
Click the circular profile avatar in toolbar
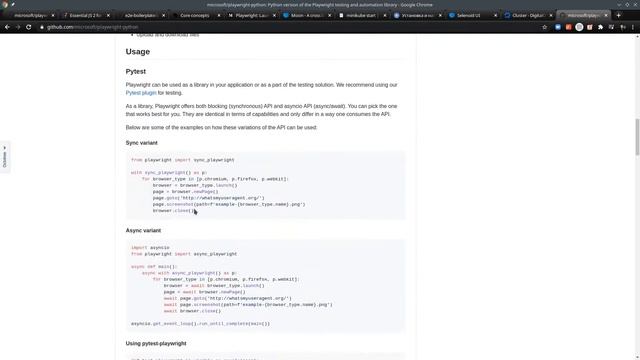(x=579, y=27)
